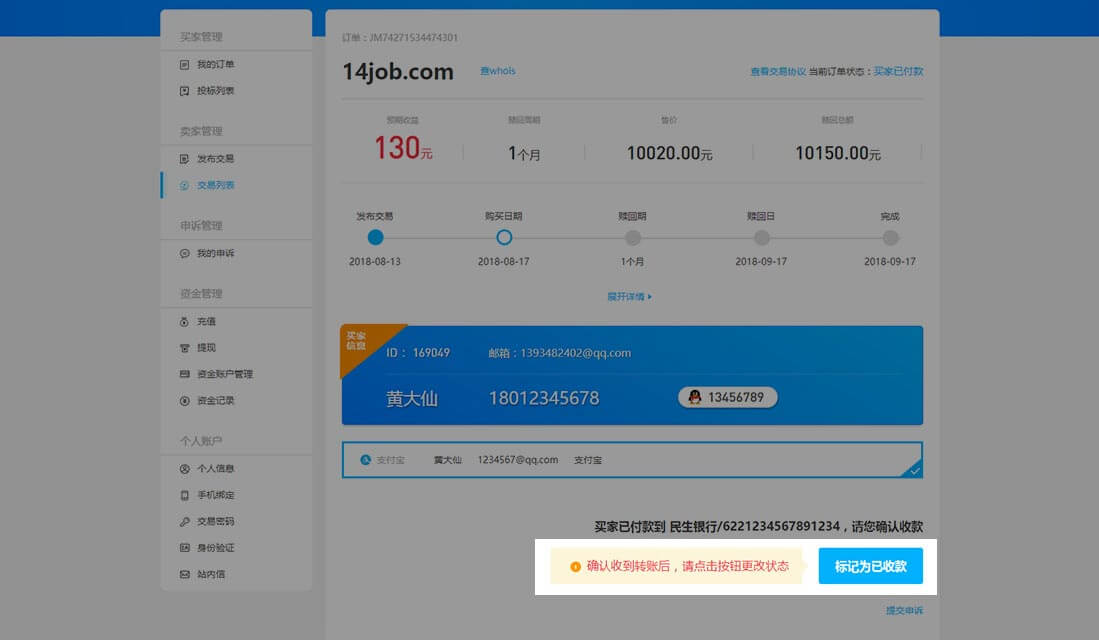
Task: Click the 提现 withdraw icon
Action: click(184, 348)
